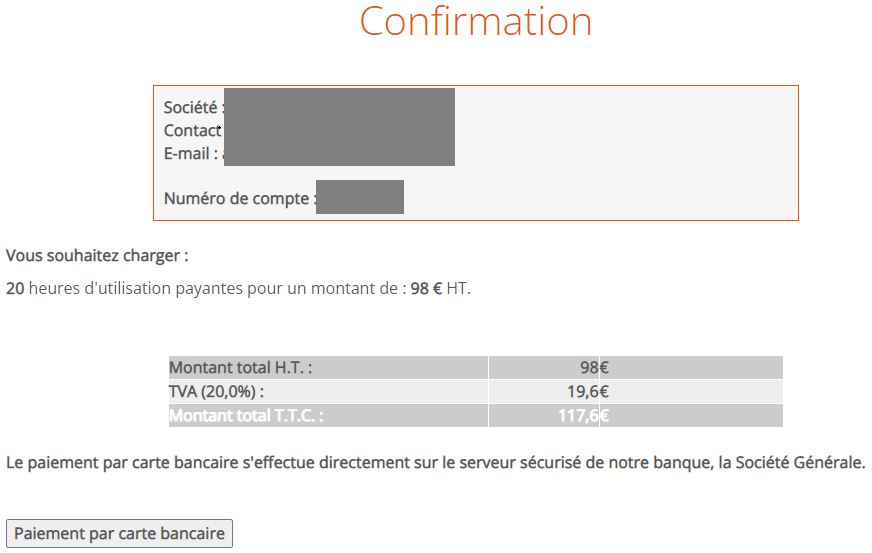
Task: Select the Société label
Action: coord(191,107)
